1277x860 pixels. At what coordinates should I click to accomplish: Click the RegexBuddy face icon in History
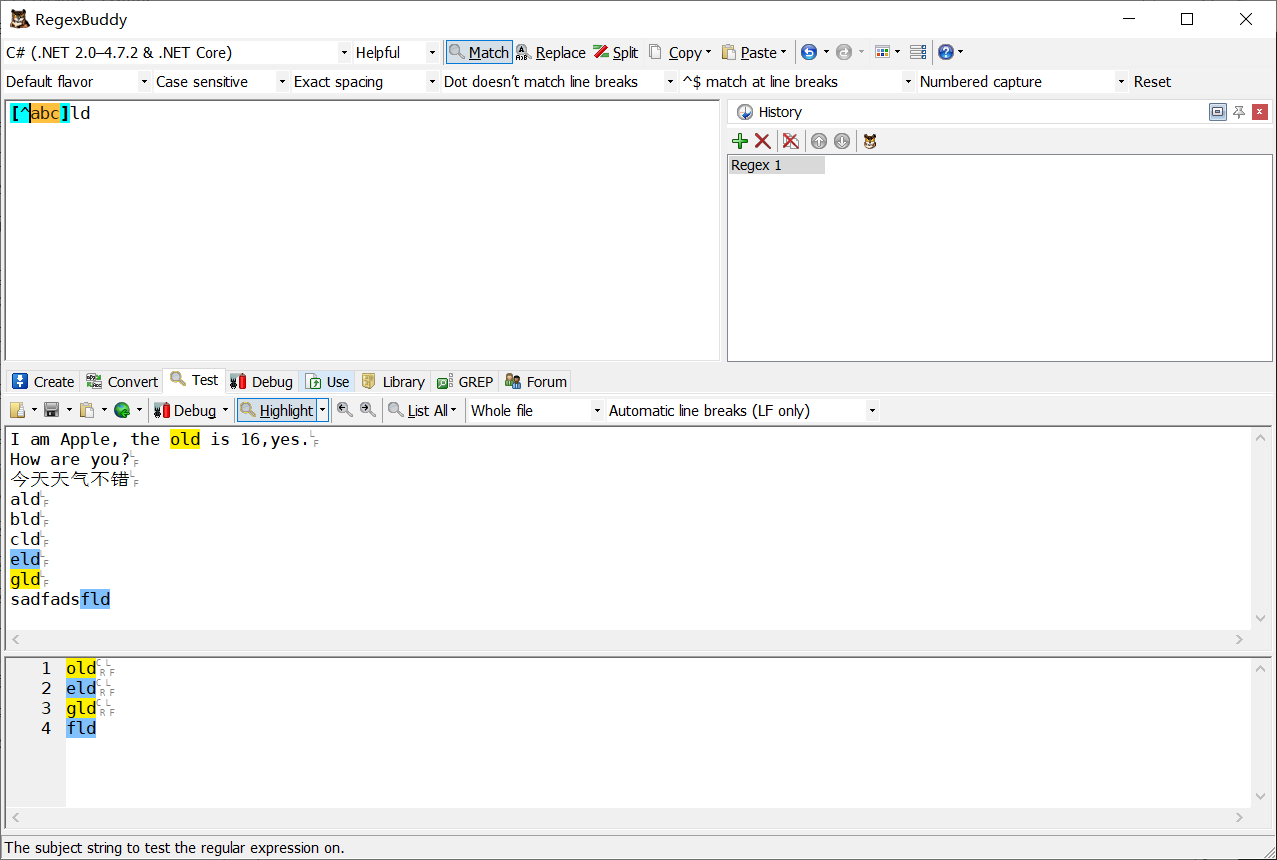click(x=870, y=141)
